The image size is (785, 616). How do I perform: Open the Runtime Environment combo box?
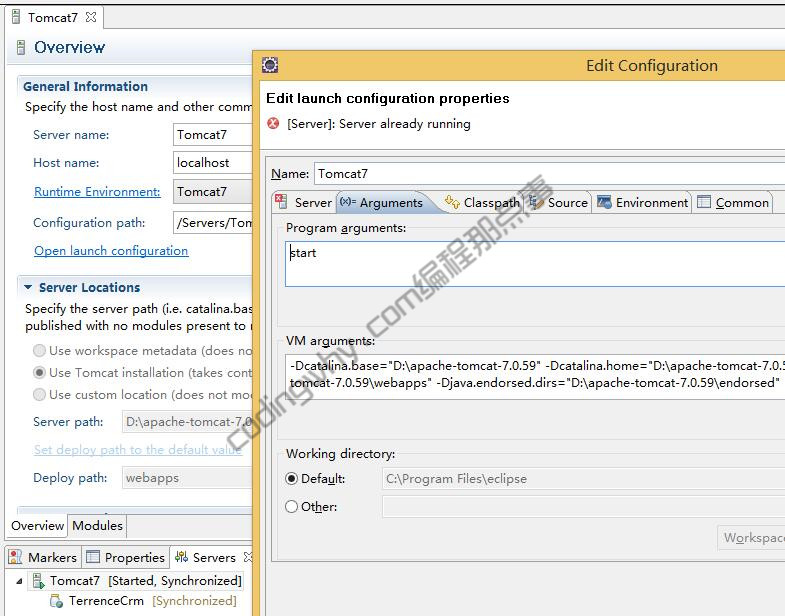tap(213, 192)
